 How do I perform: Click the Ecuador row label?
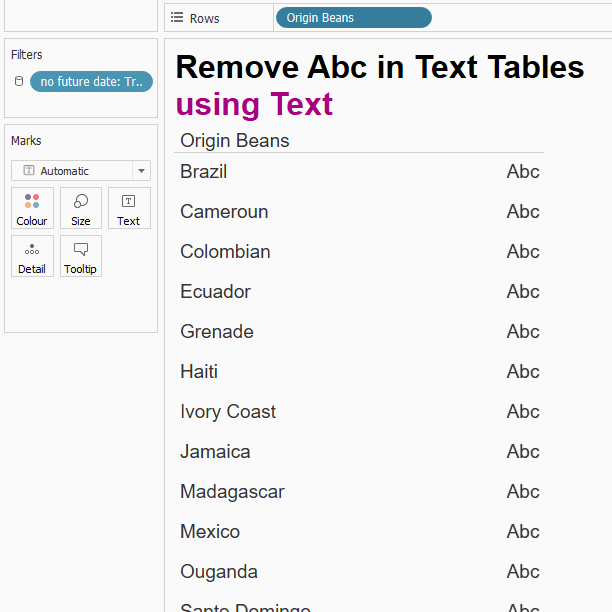click(215, 292)
